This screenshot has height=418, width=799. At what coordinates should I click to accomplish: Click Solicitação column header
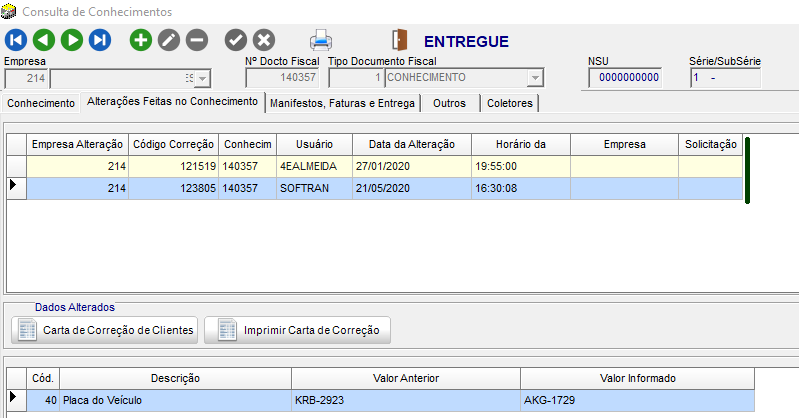(x=711, y=144)
